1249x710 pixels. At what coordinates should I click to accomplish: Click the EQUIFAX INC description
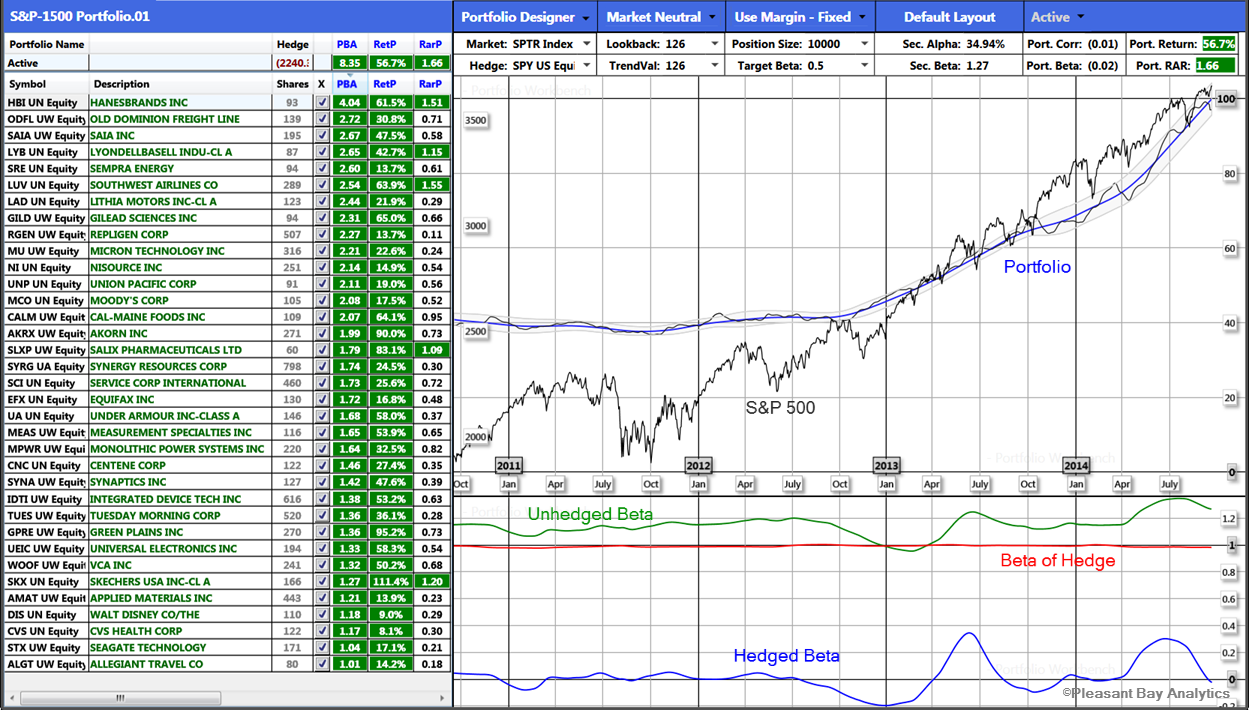point(180,399)
